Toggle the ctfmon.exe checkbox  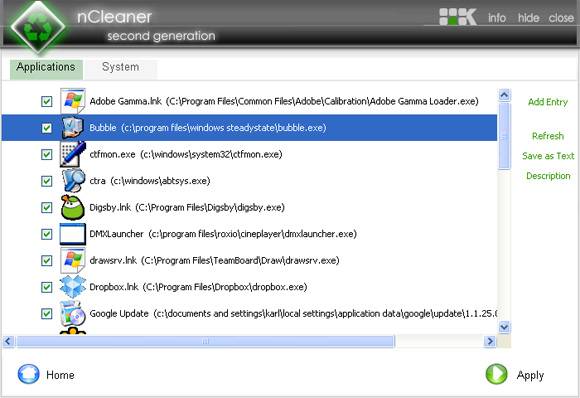[47, 155]
